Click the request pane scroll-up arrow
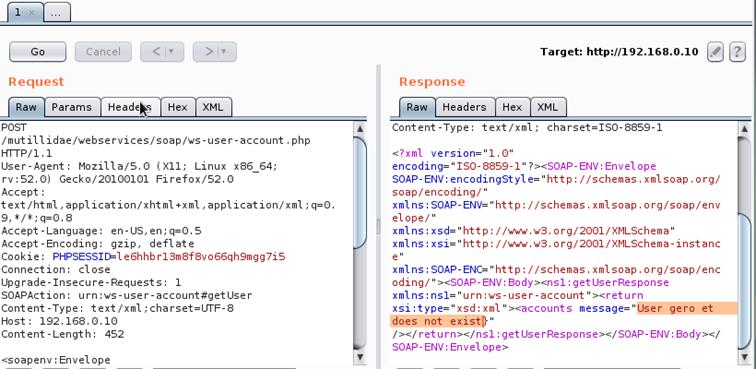Viewport: 756px width, 369px height. point(360,129)
